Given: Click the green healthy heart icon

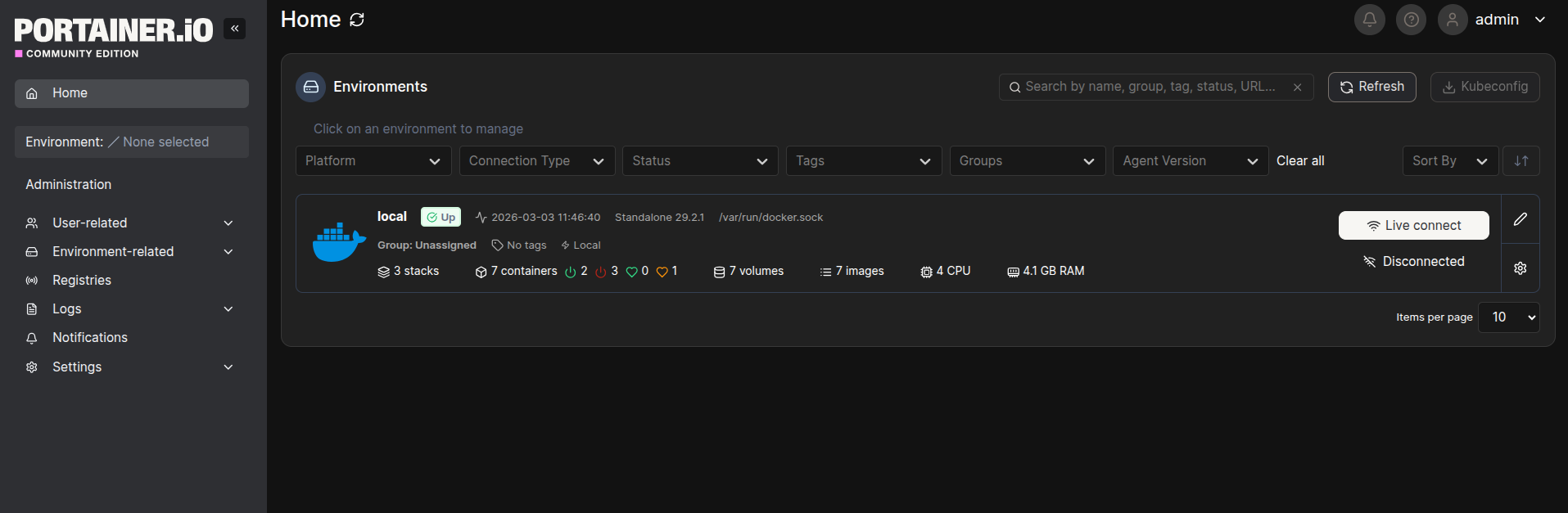Looking at the screenshot, I should click(631, 272).
